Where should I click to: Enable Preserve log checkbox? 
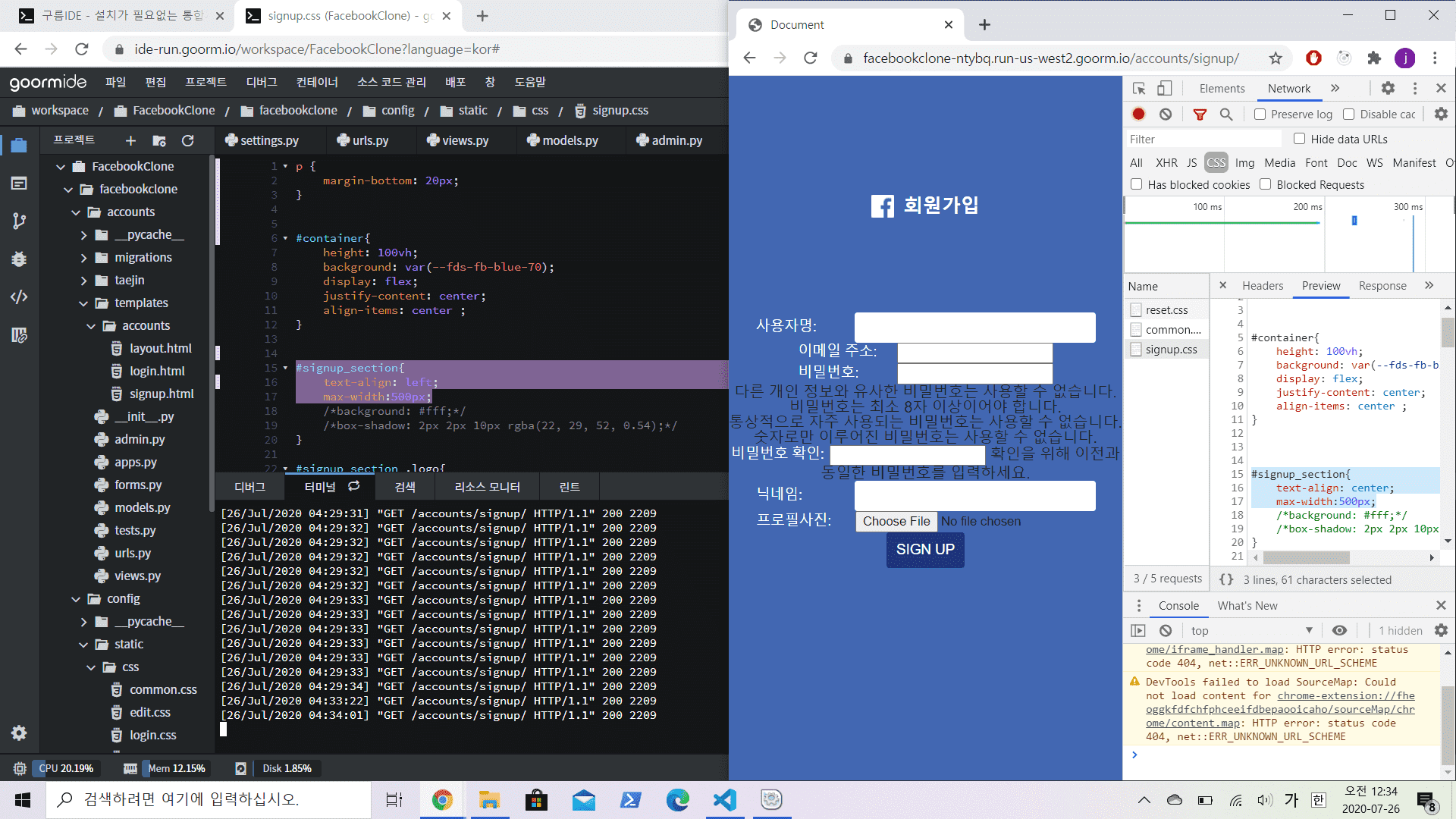pyautogui.click(x=1260, y=114)
